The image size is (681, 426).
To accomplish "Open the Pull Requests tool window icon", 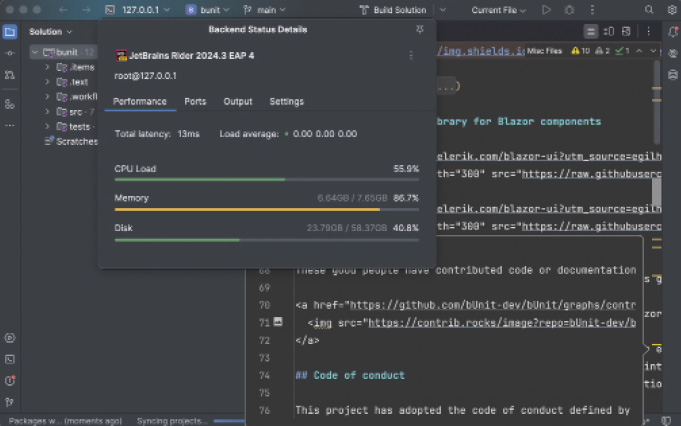I will coord(10,75).
